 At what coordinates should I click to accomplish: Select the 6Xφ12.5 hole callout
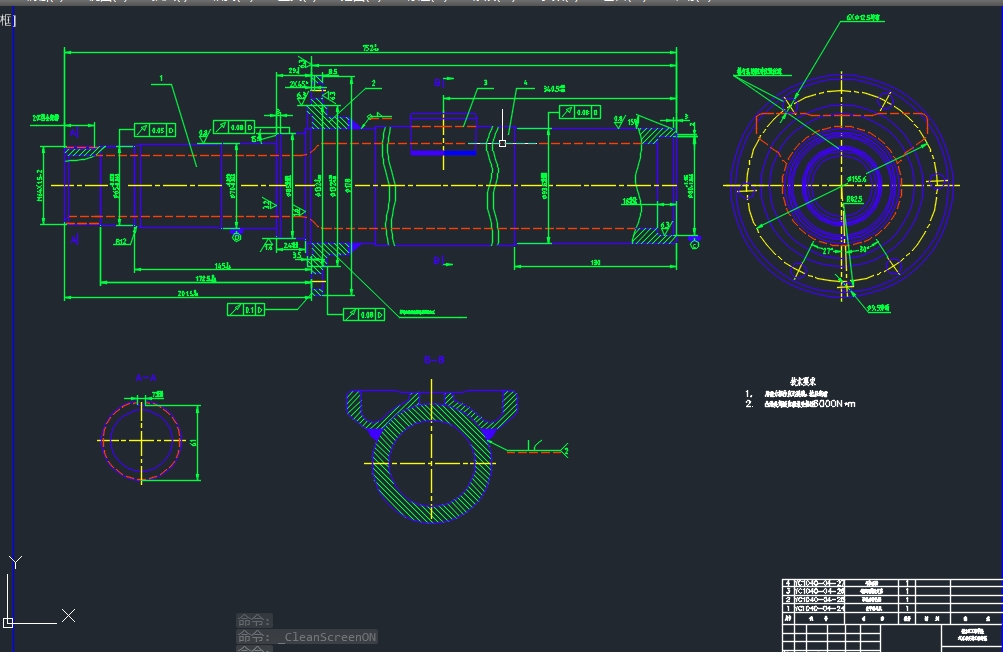coord(864,18)
